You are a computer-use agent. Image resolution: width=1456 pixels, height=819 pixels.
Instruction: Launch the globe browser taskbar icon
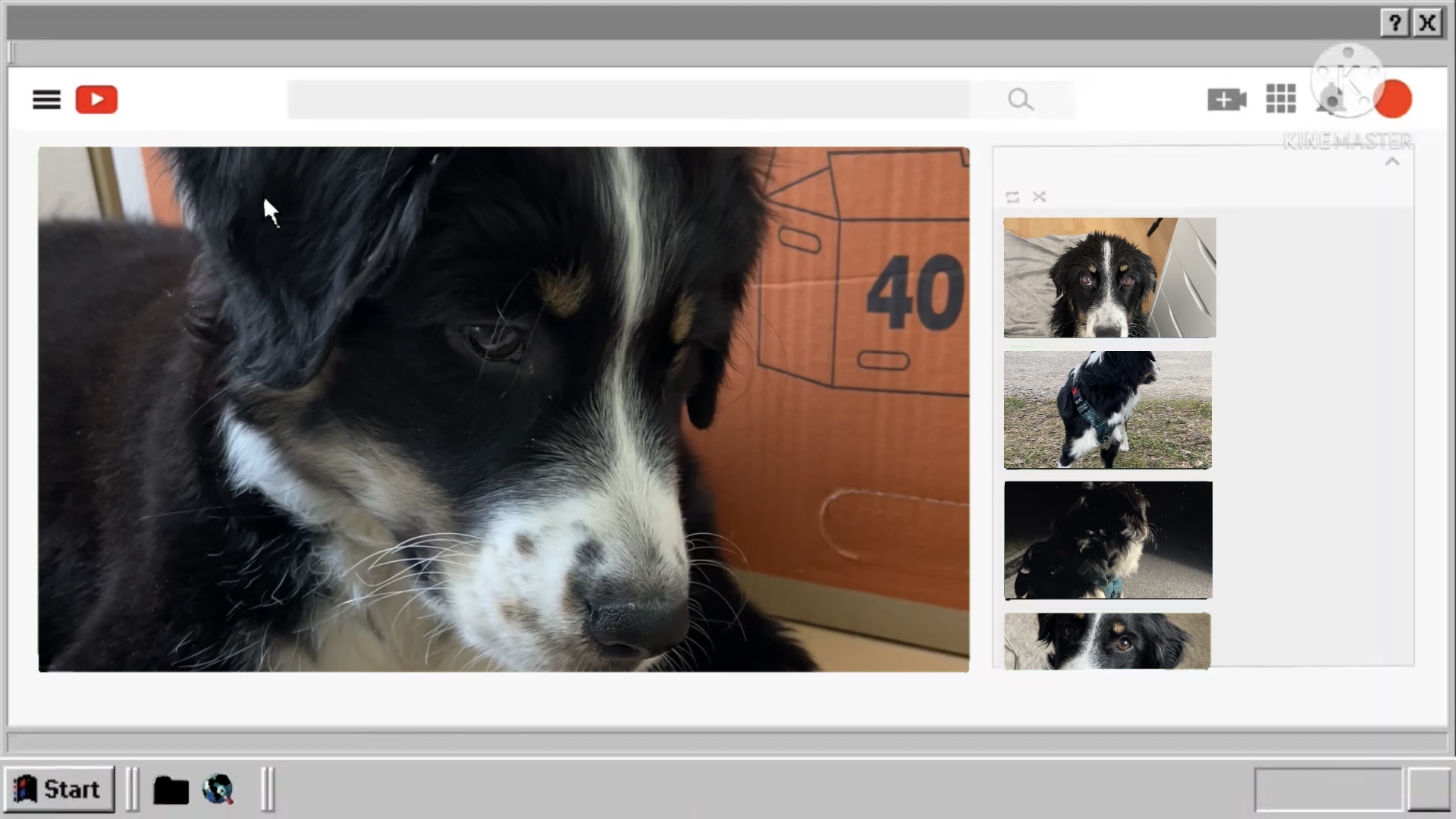tap(218, 789)
